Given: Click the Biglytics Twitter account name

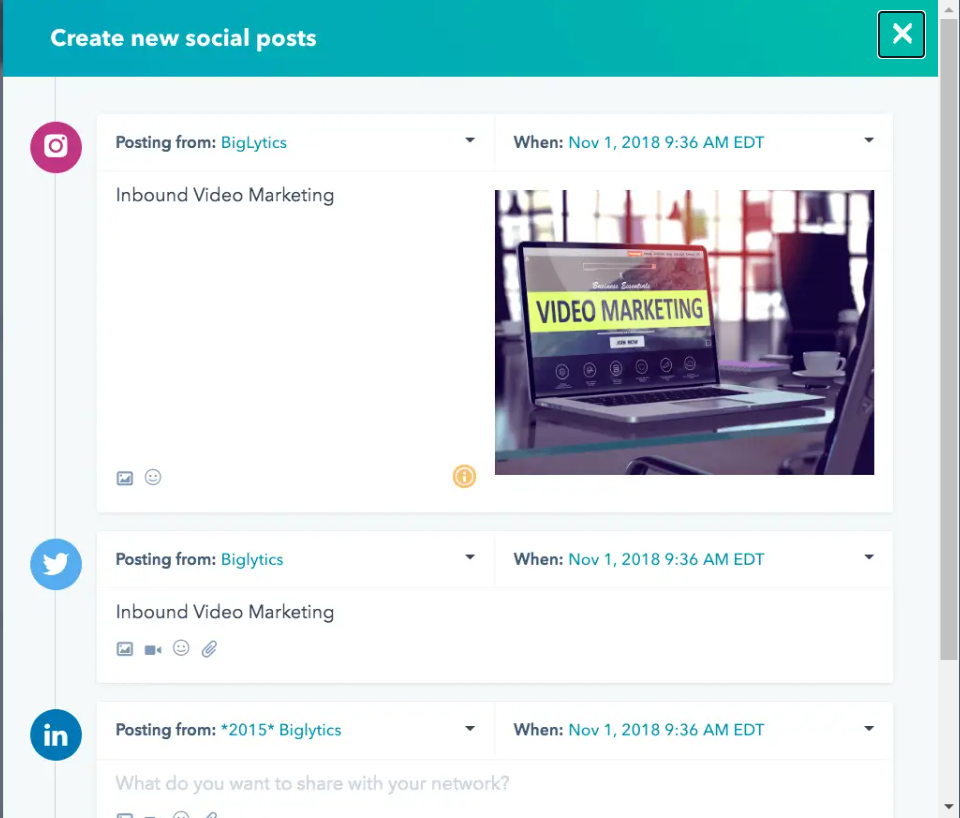Looking at the screenshot, I should coord(252,559).
